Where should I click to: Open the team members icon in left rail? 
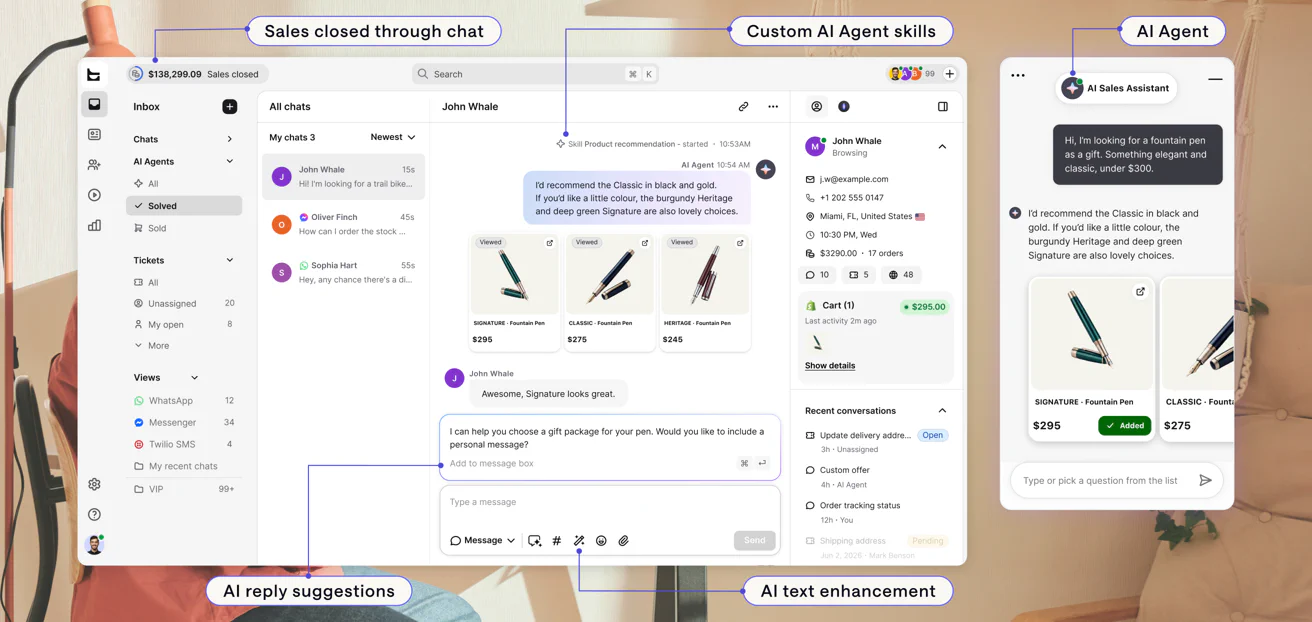(x=94, y=165)
